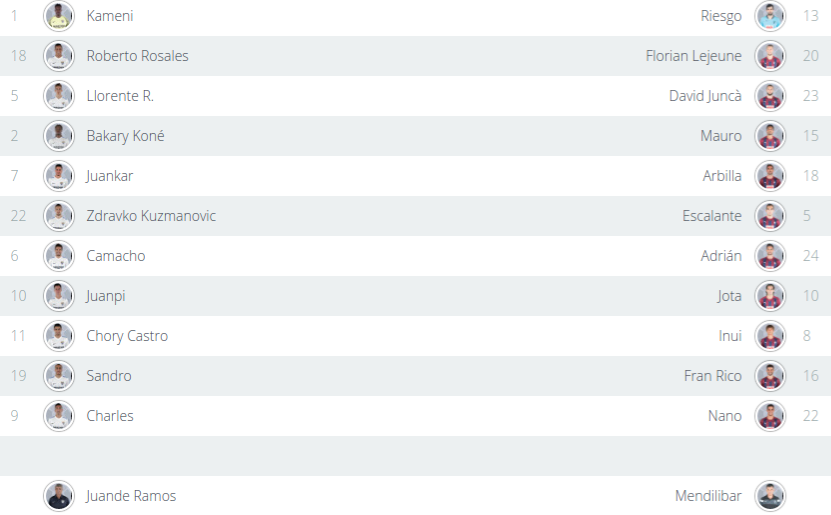Open the Fran Rico player link

click(x=712, y=376)
